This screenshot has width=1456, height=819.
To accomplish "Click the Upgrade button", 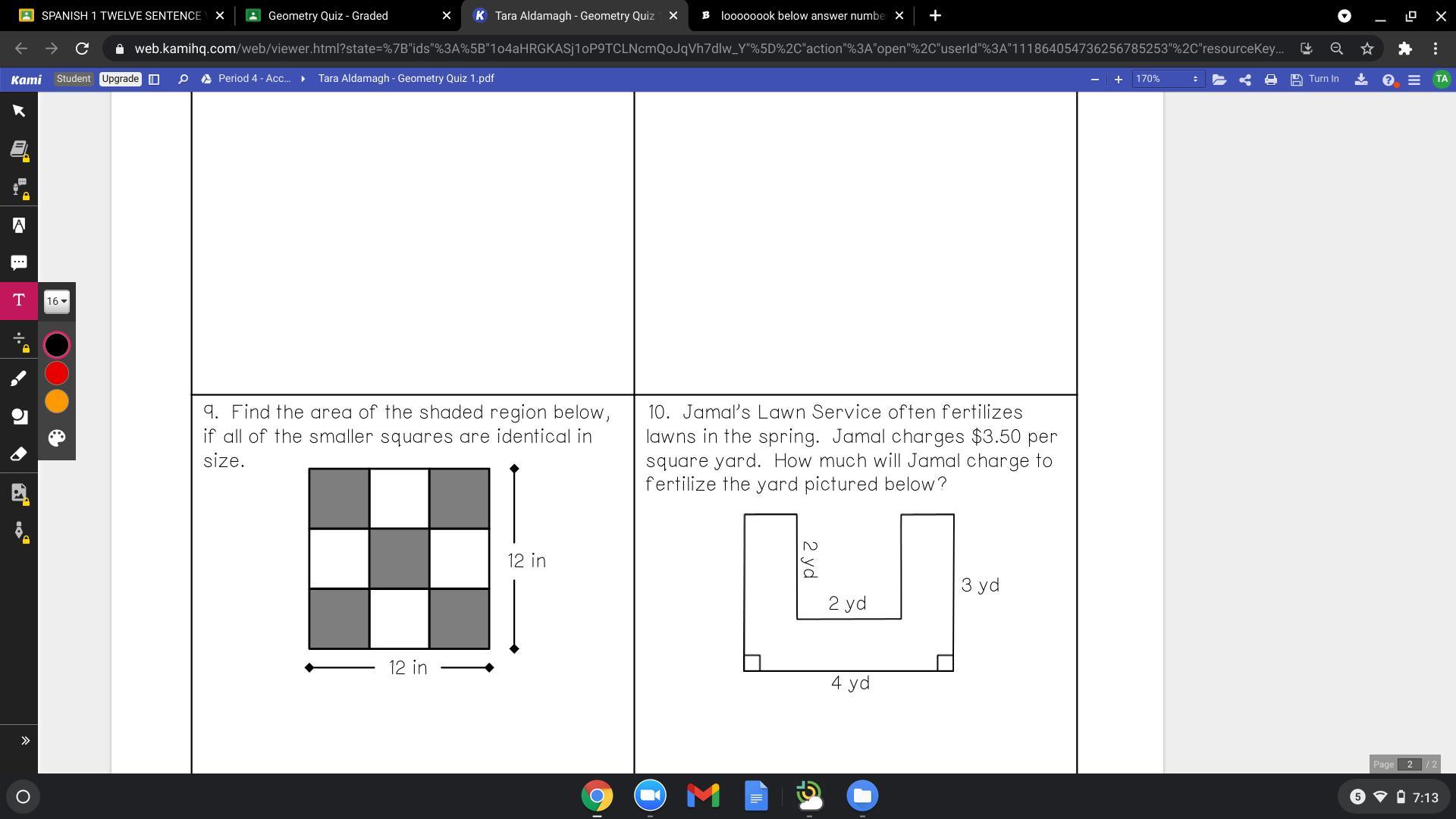I will coord(121,79).
